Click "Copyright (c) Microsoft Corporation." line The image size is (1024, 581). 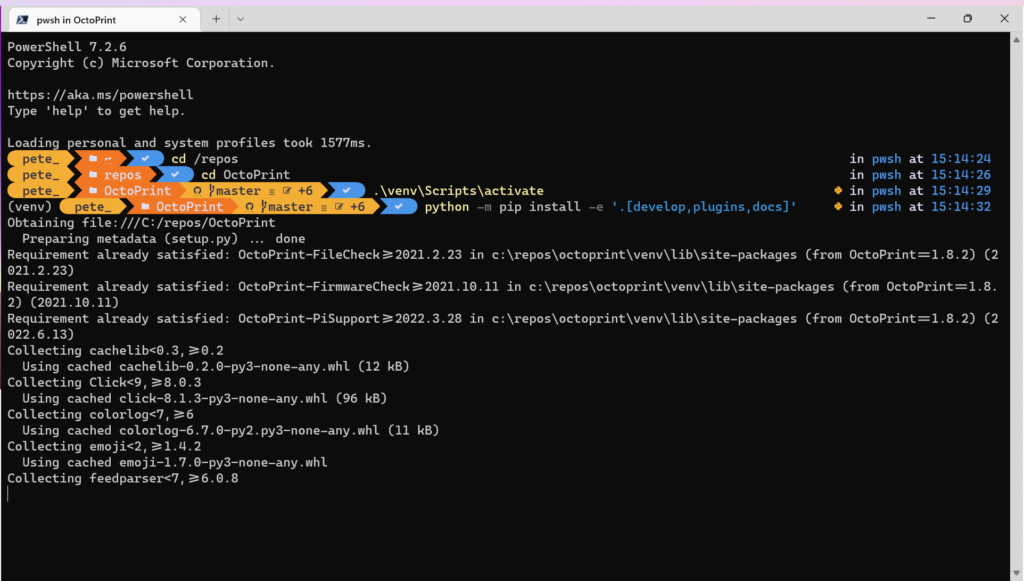[x=141, y=63]
